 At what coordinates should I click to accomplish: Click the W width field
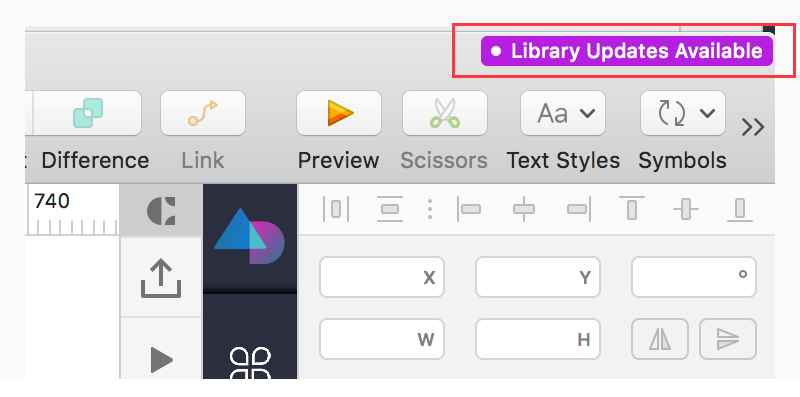[382, 339]
